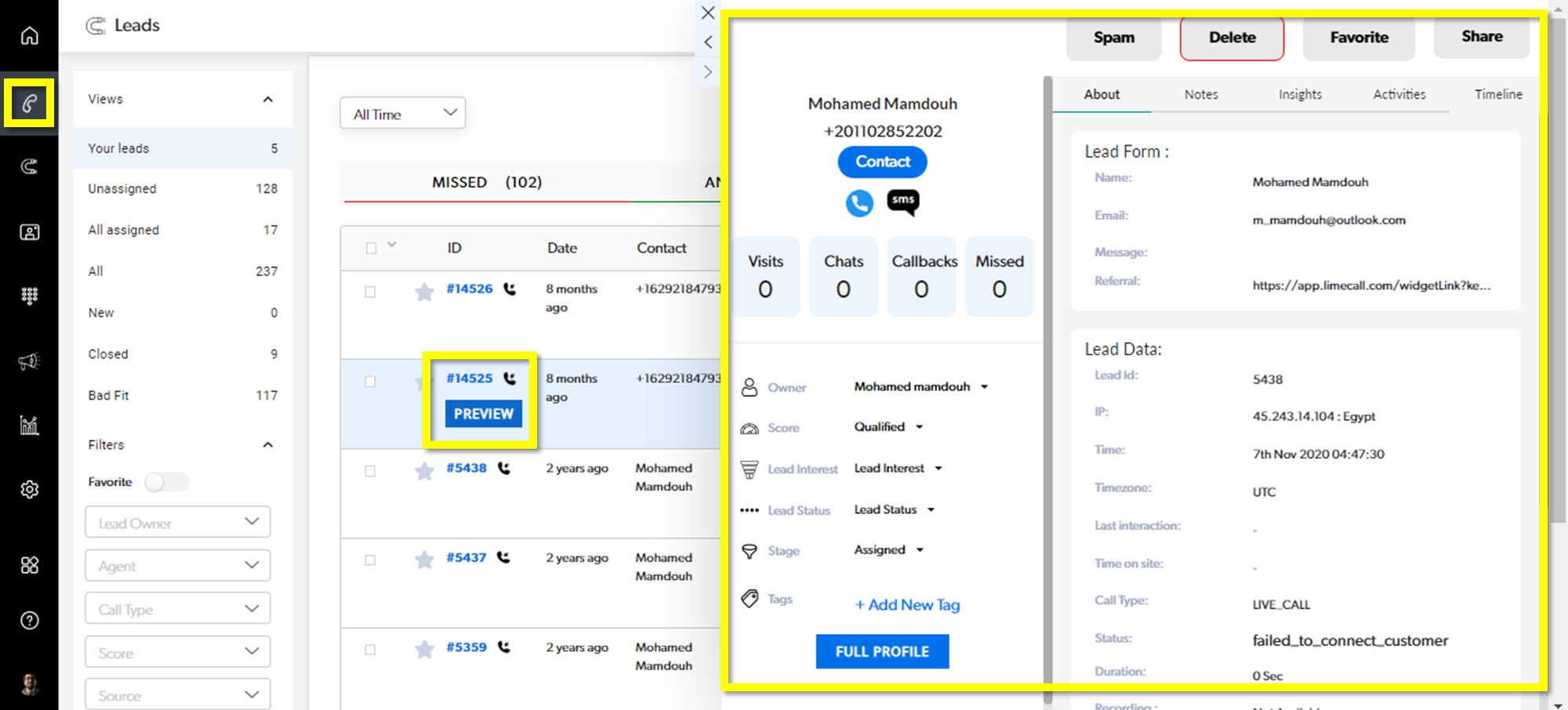Switch to the Notes tab
Screen dimensions: 1568x710
tap(1200, 94)
